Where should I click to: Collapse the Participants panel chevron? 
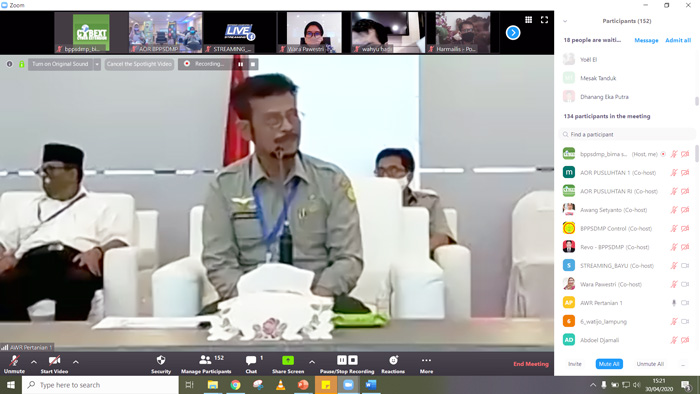click(565, 21)
